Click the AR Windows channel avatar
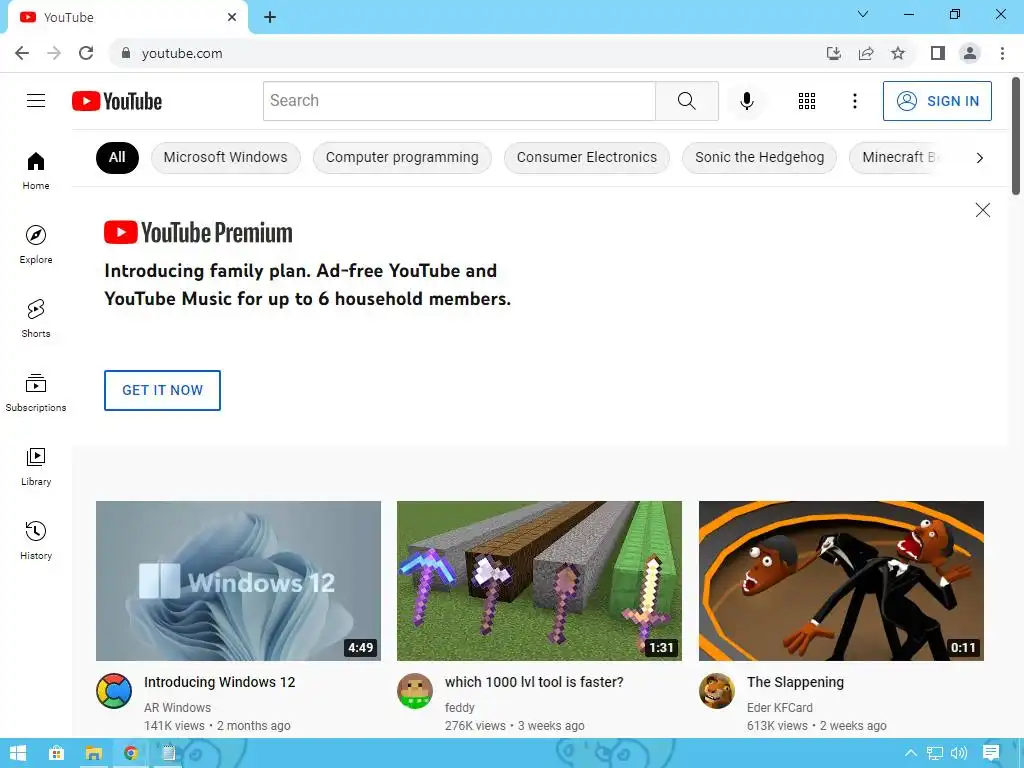 click(114, 691)
